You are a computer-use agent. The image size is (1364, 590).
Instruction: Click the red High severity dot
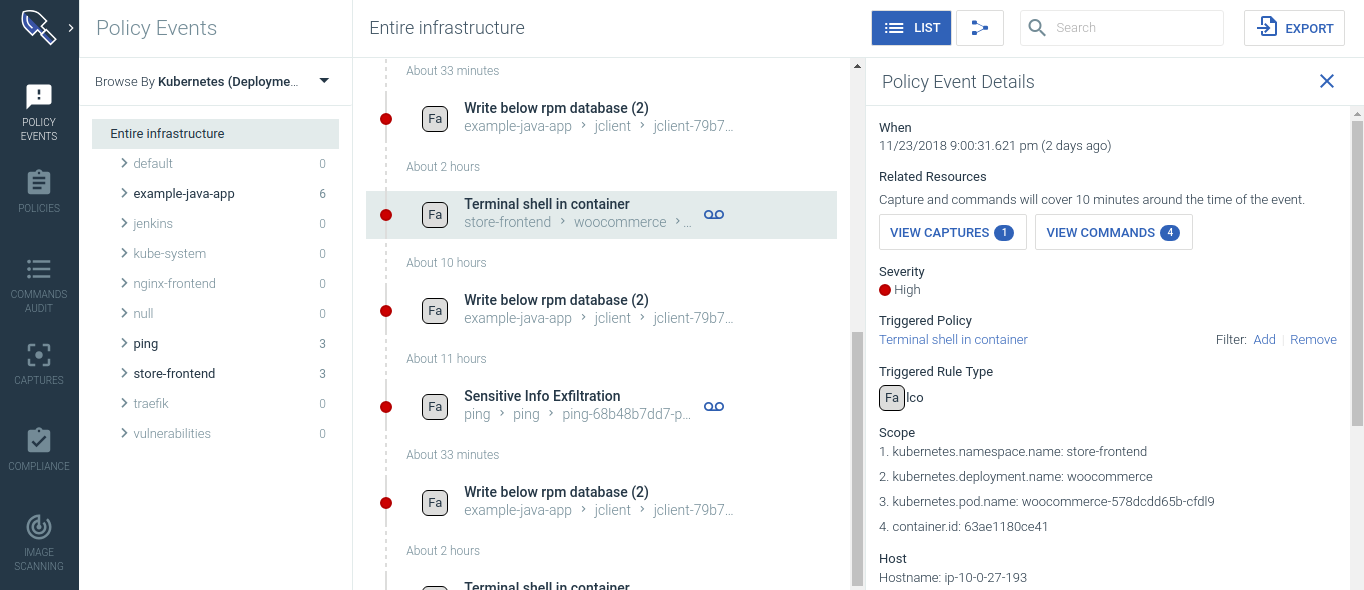[x=886, y=290]
